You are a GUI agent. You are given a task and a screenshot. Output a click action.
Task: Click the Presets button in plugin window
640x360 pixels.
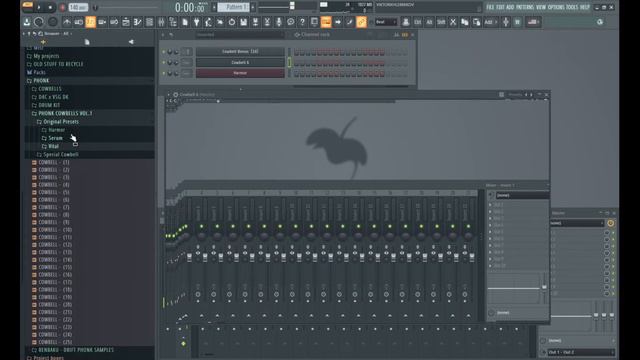point(515,95)
